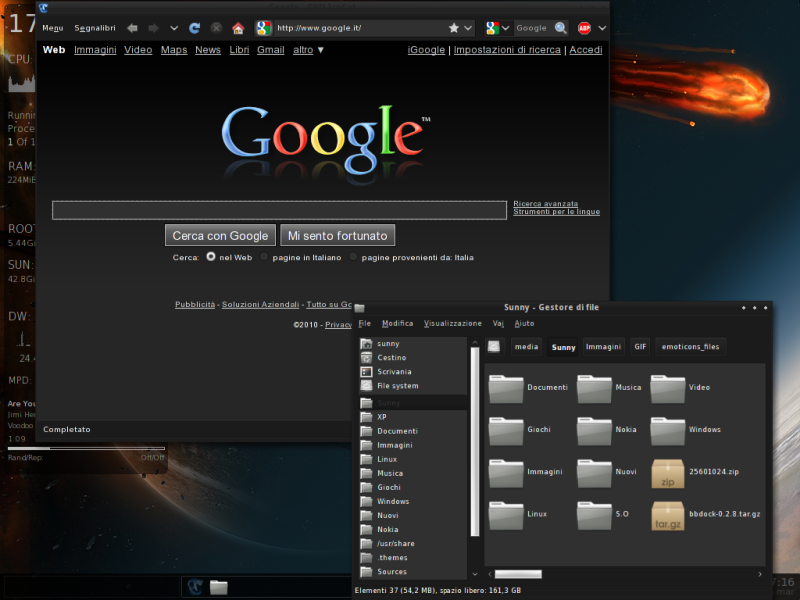This screenshot has height=600, width=800.
Task: Open the Visualizzazione menu
Action: (453, 323)
